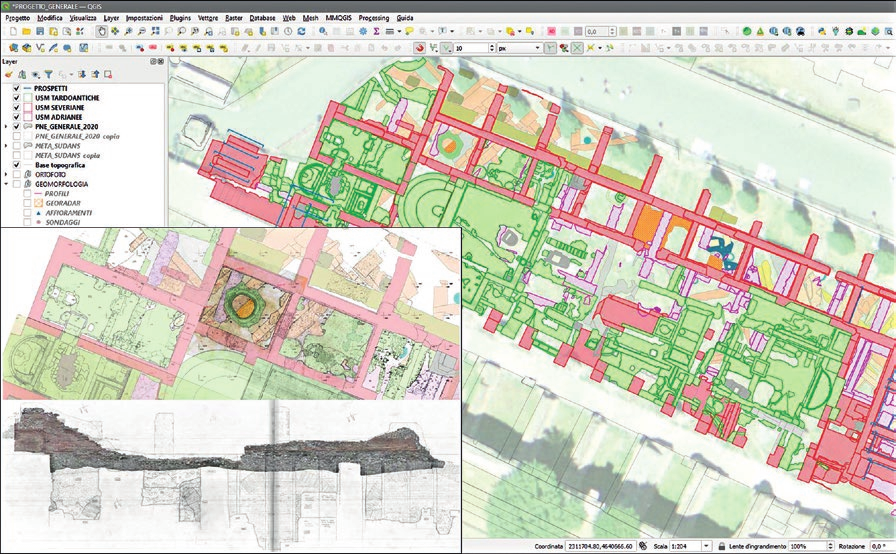Select the Pan Map hand tool
896x554 pixels.
(x=102, y=31)
